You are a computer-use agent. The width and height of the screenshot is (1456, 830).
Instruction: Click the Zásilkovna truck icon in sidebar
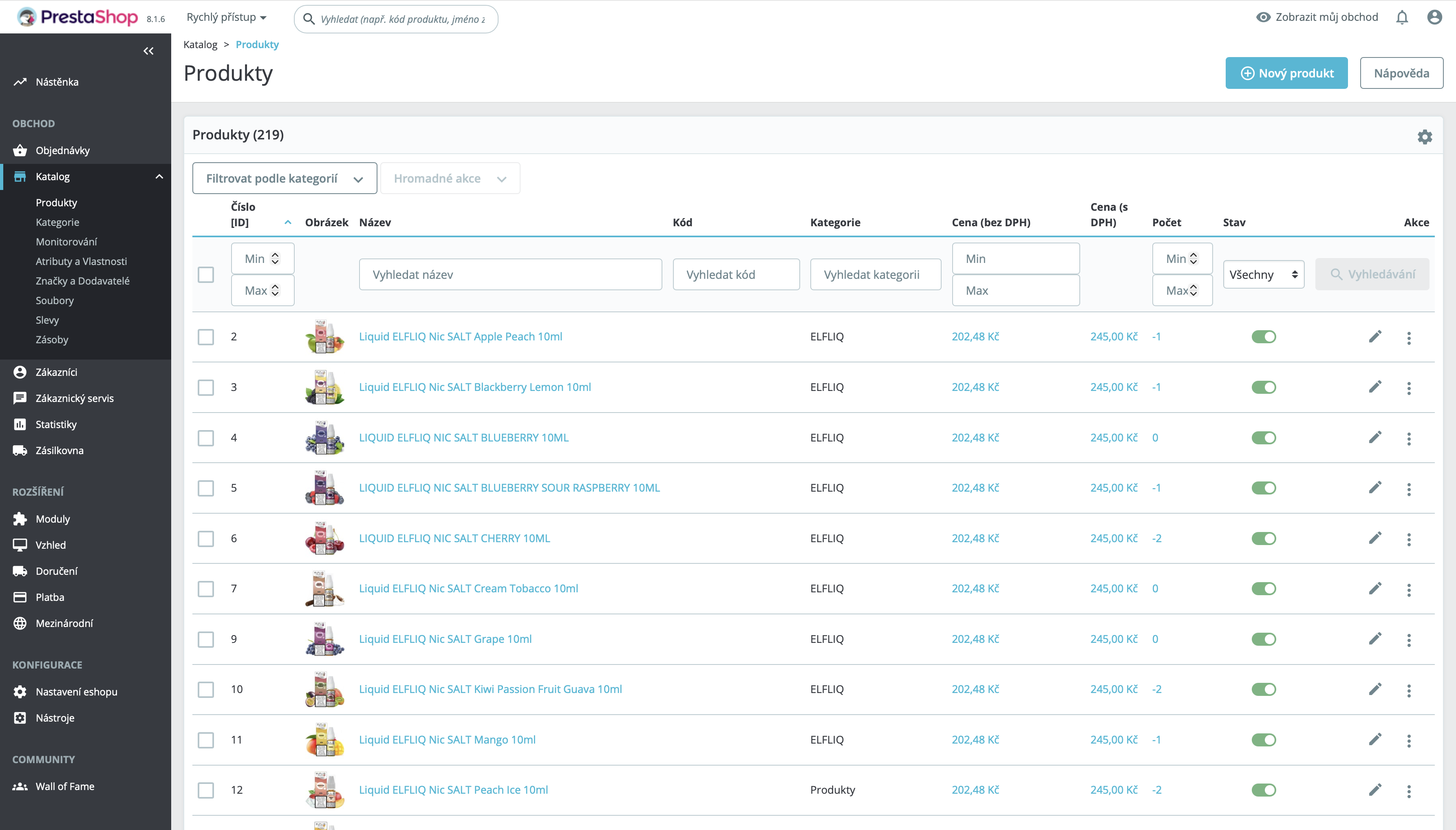20,450
